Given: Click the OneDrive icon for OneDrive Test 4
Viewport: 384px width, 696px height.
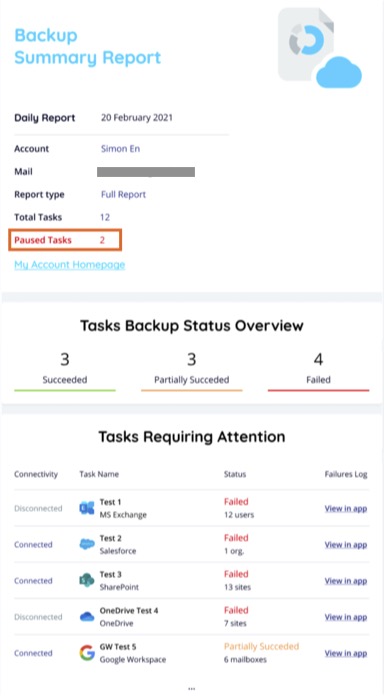Looking at the screenshot, I should coord(87,617).
